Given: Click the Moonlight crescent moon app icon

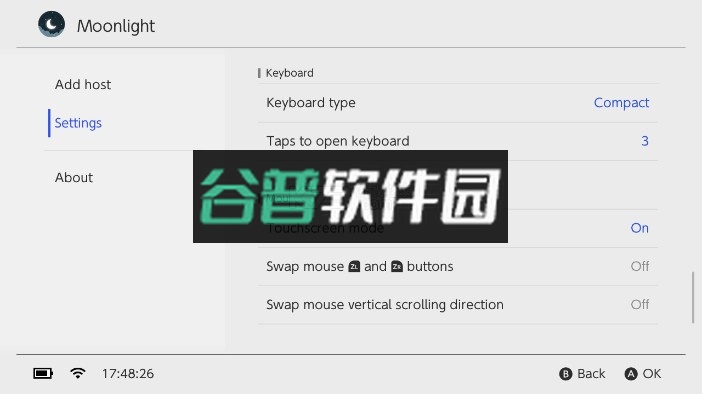Looking at the screenshot, I should pyautogui.click(x=51, y=24).
